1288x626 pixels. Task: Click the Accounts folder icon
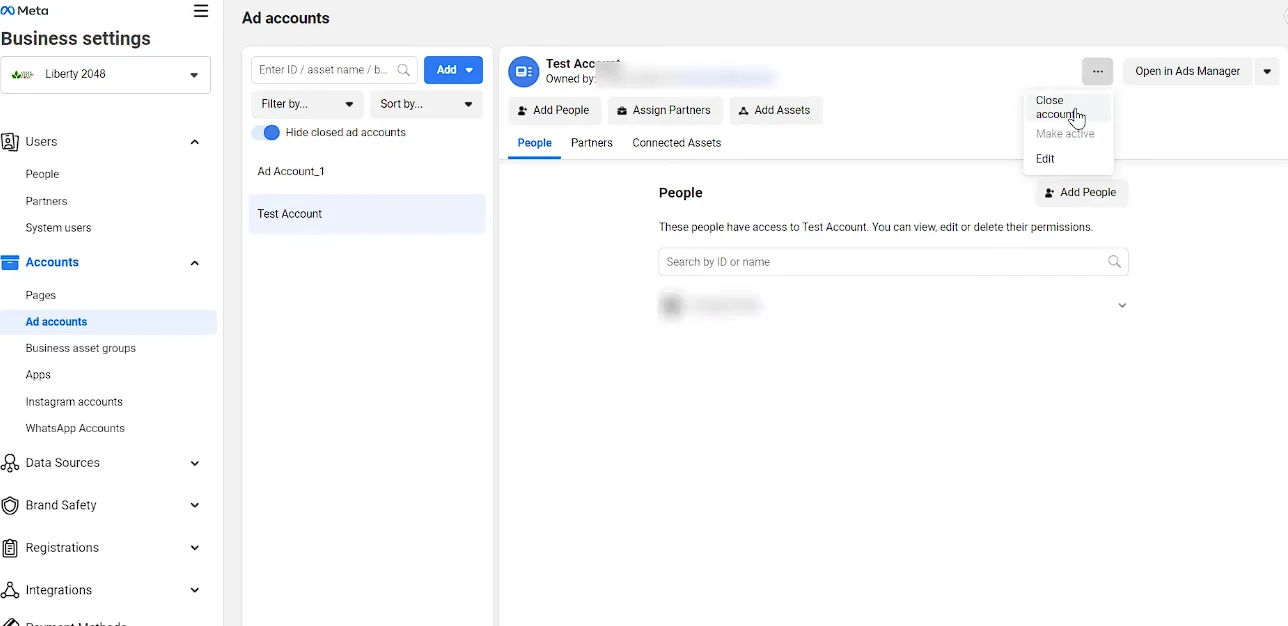coord(10,263)
